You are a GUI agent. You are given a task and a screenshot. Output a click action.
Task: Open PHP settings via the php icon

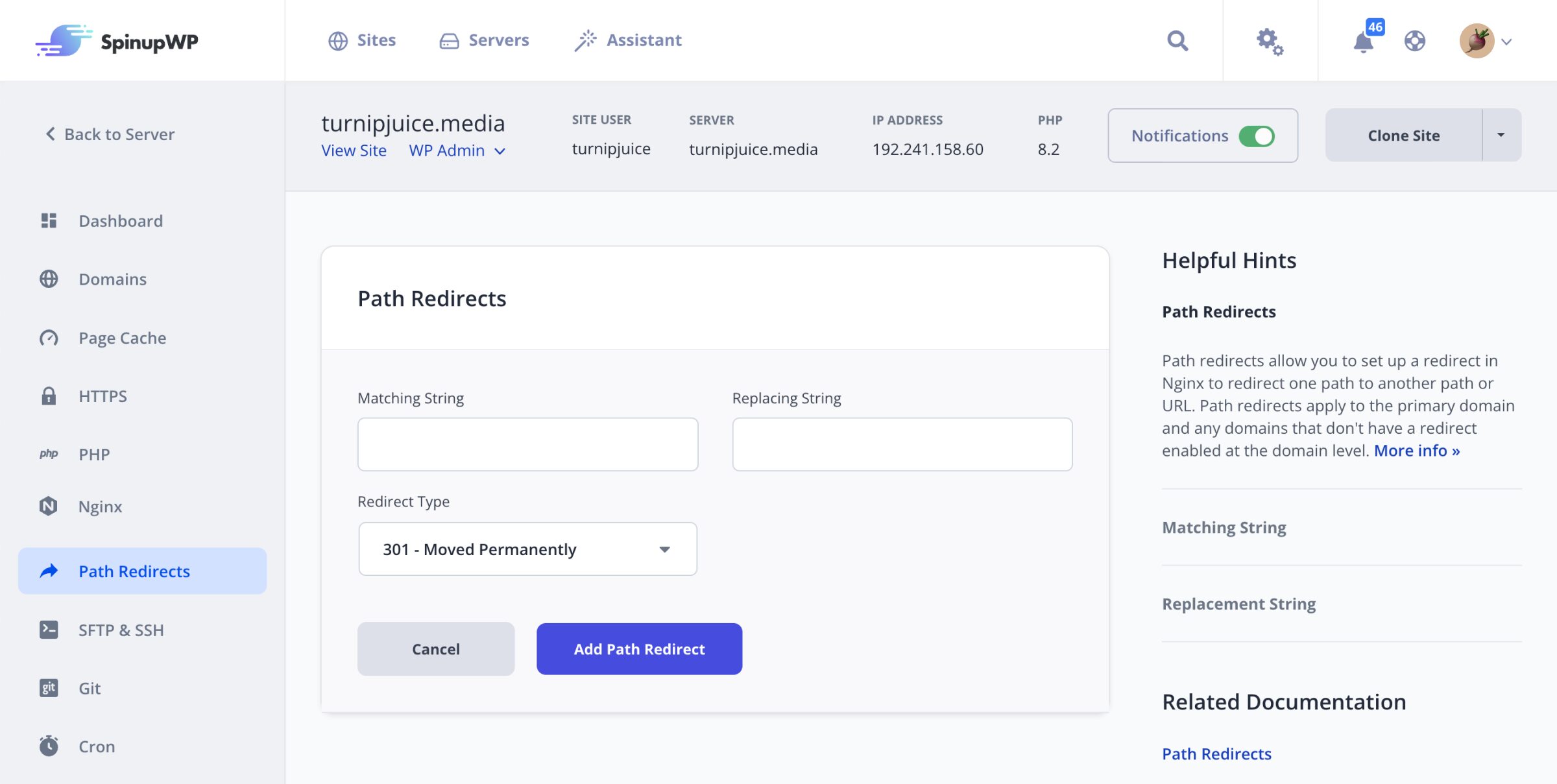49,453
